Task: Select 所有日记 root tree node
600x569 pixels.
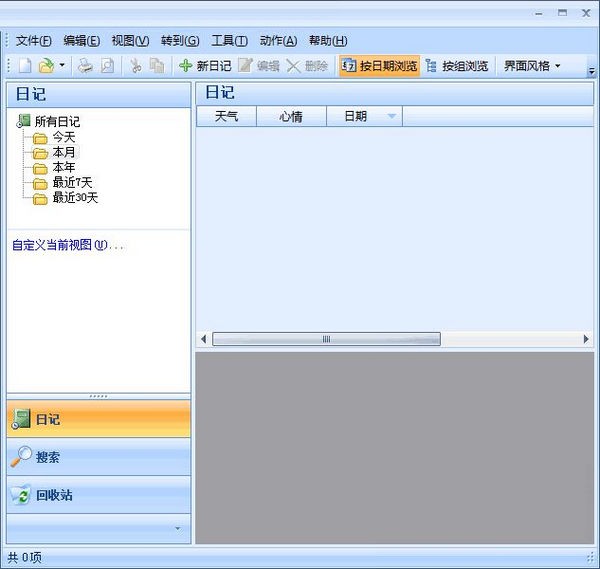Action: pos(57,122)
